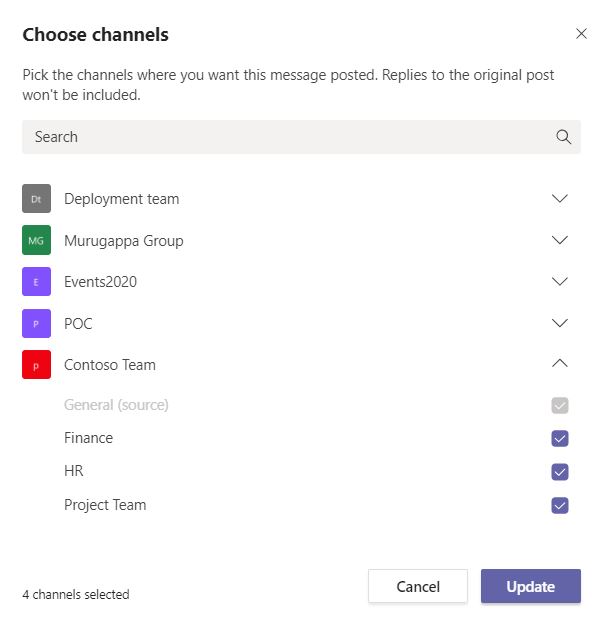Screen dimensions: 604x621
Task: Focus the Search input field
Action: [301, 137]
